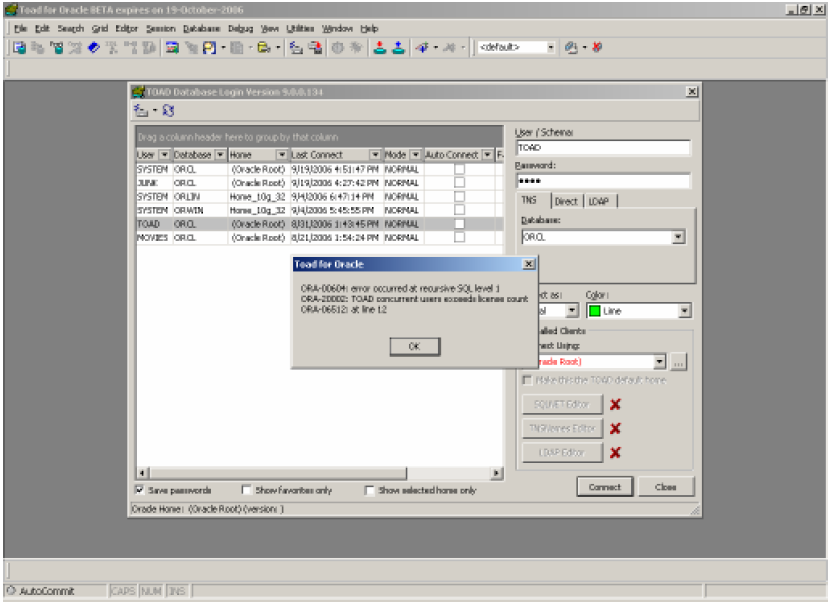
Task: Select the JUNK row in the connection grid
Action: pos(319,183)
